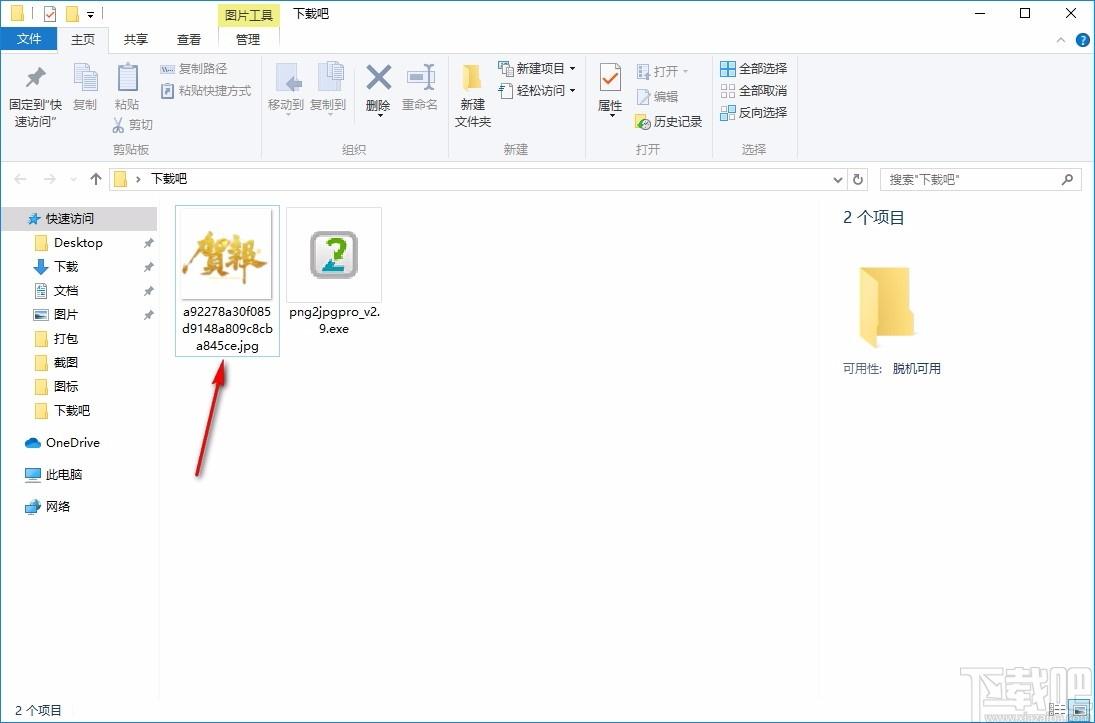The width and height of the screenshot is (1095, 723).
Task: Open 文档 in navigation pane
Action: [x=66, y=291]
